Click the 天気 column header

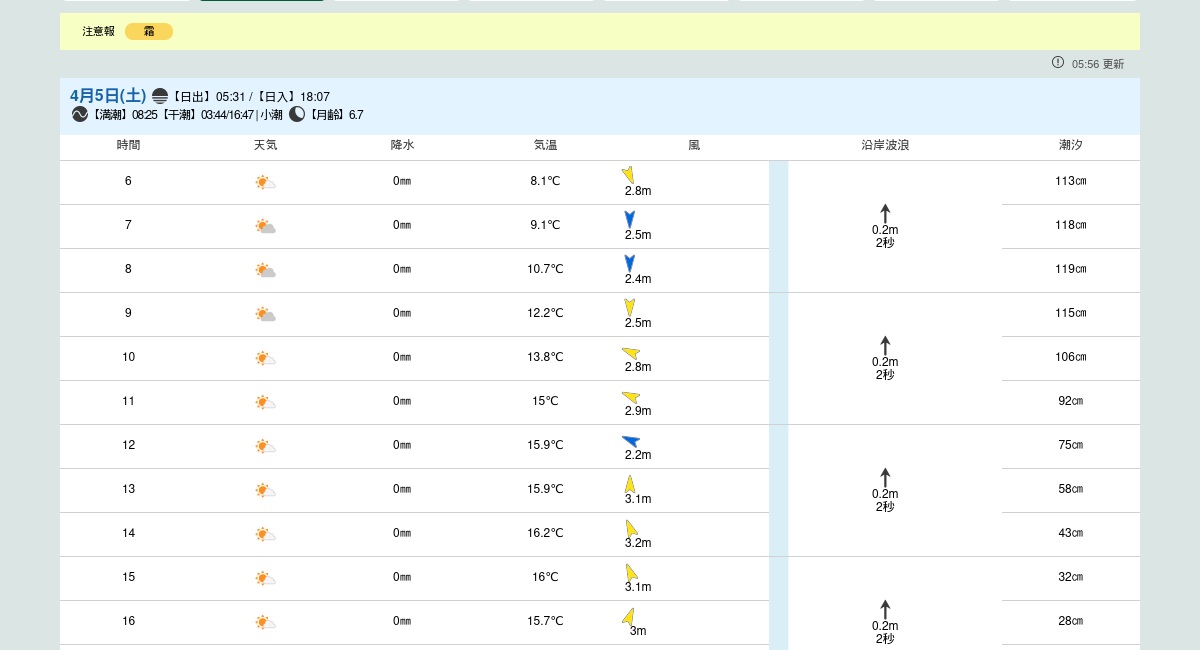click(x=265, y=146)
